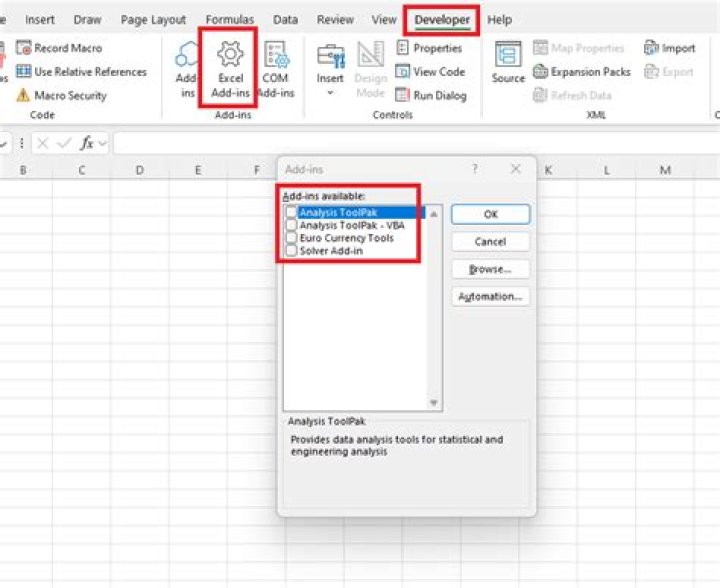Select the Developer tab
The width and height of the screenshot is (720, 588).
coord(442,20)
